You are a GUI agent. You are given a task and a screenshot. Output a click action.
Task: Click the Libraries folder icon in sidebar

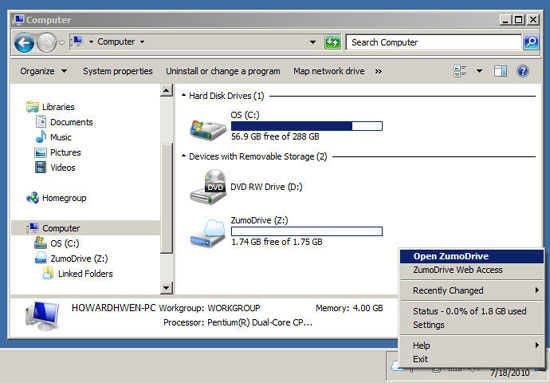[x=32, y=107]
